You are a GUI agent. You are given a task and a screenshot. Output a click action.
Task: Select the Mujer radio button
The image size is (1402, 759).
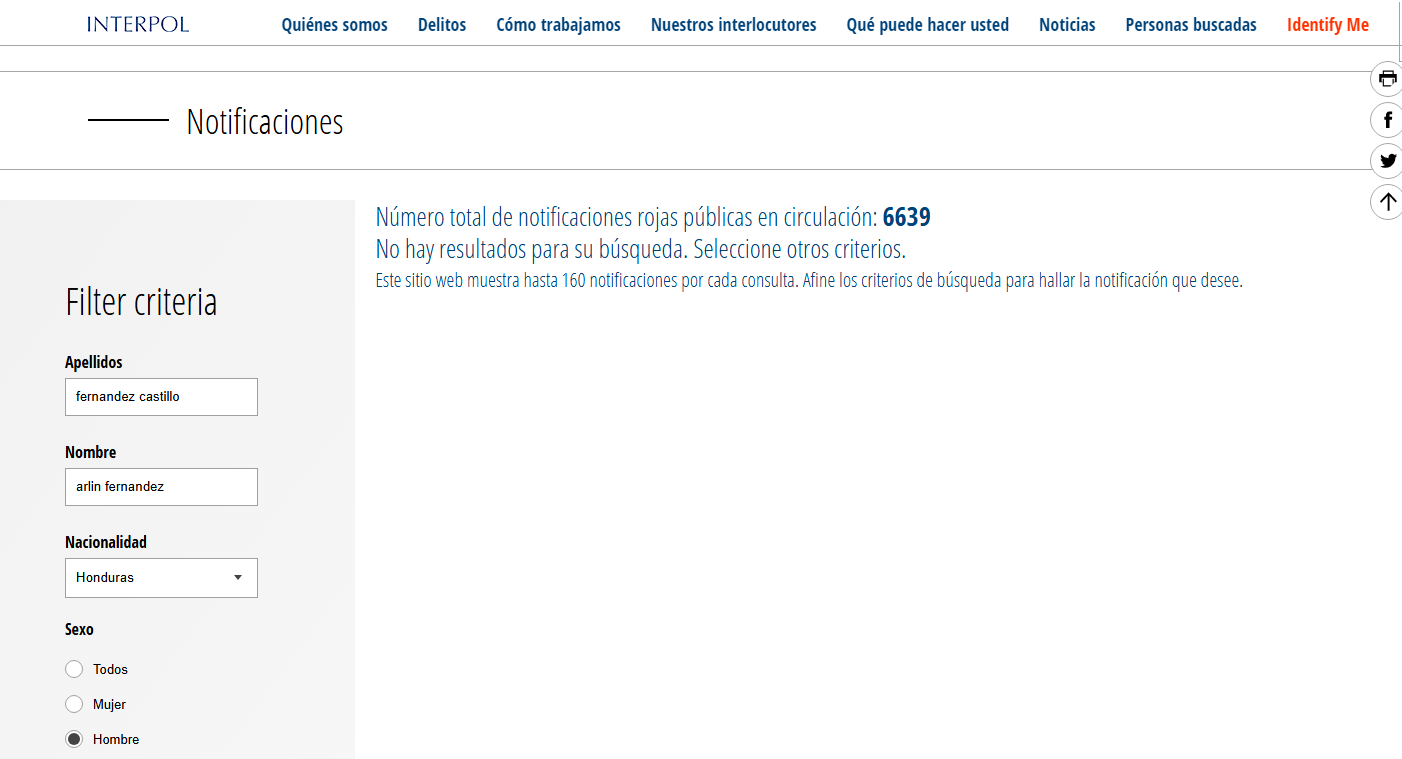74,704
